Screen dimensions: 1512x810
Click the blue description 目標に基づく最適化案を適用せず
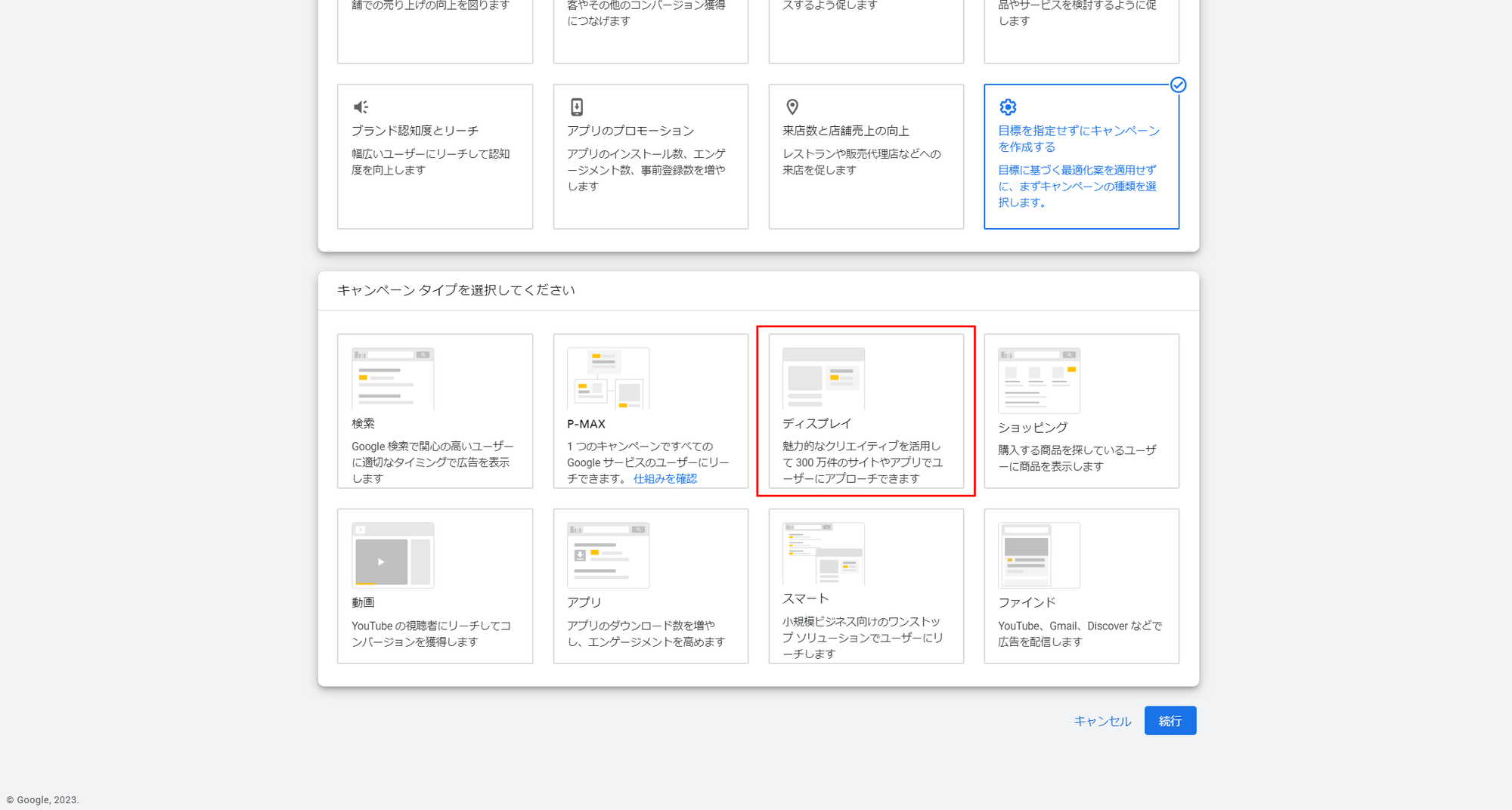pyautogui.click(x=1077, y=187)
